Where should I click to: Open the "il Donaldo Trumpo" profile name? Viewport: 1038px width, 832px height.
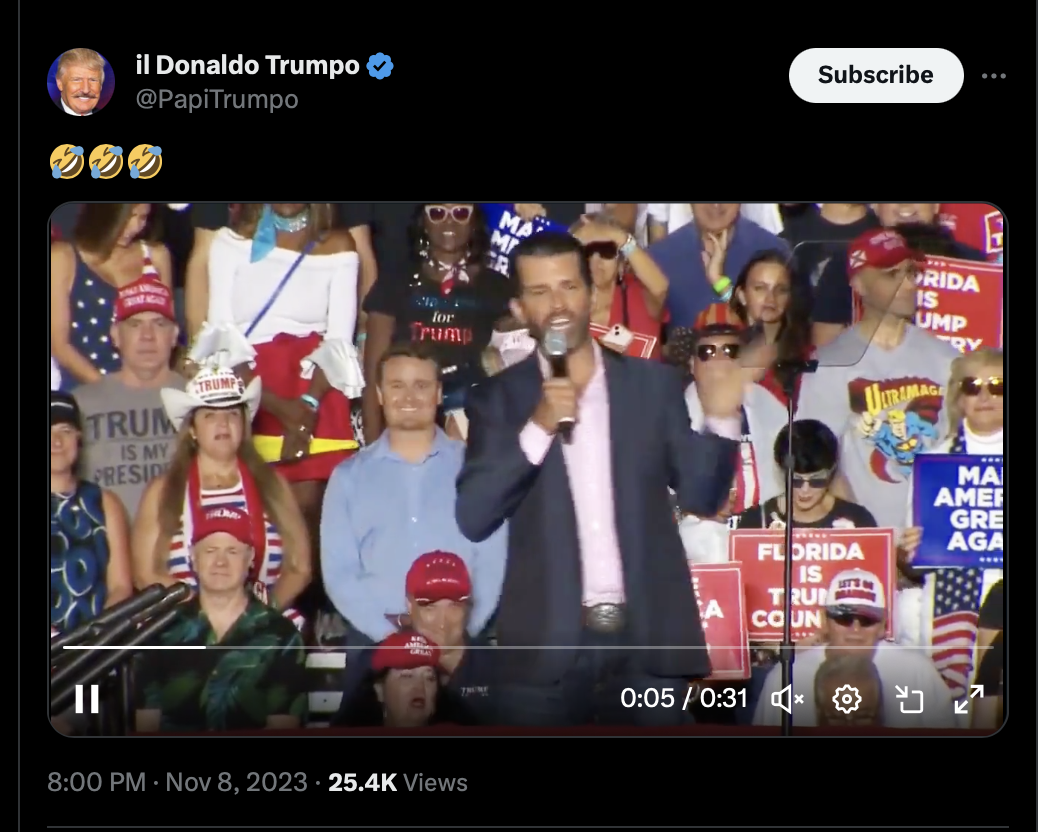click(x=247, y=66)
